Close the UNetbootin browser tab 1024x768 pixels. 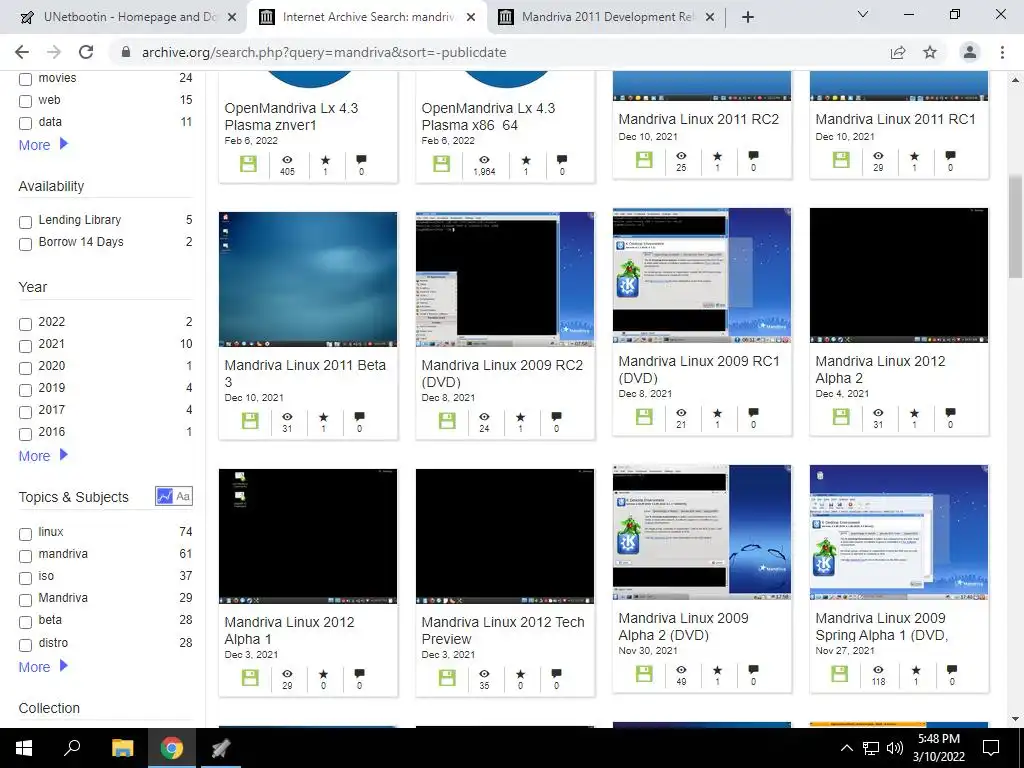click(x=232, y=18)
